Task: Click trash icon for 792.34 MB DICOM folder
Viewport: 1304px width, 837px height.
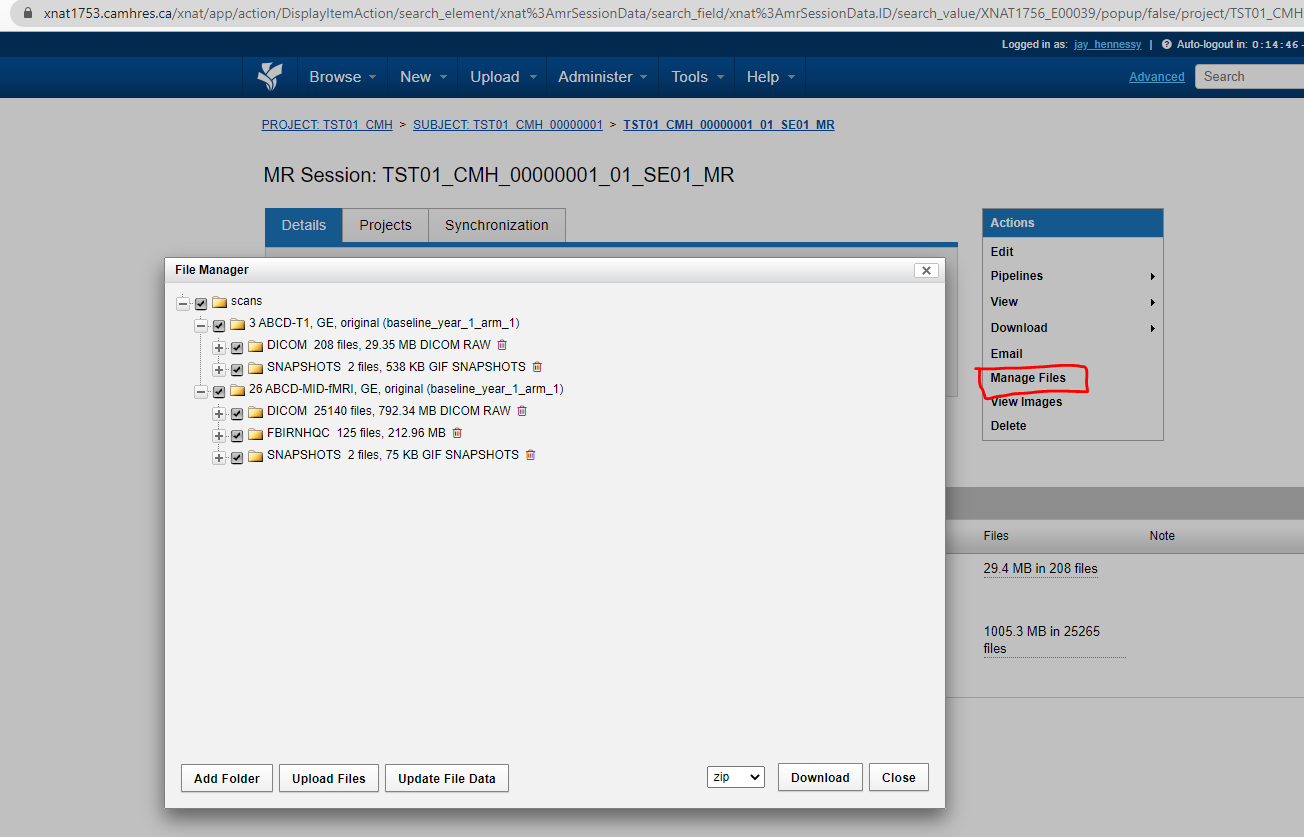Action: (522, 411)
